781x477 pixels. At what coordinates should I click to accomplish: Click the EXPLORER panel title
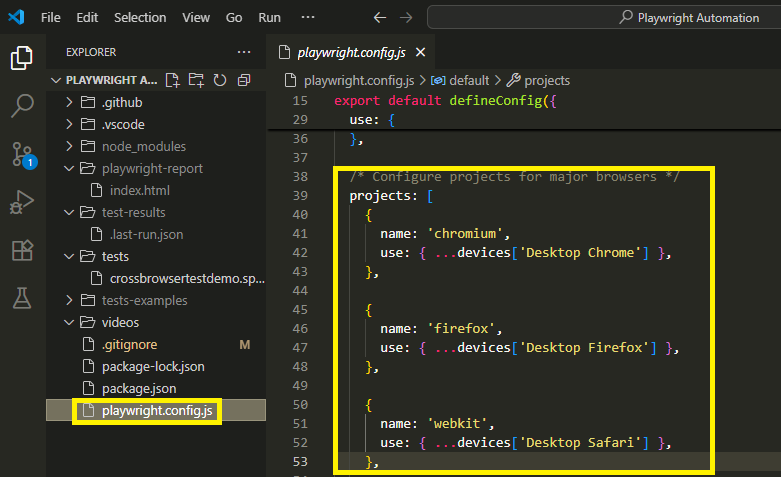91,52
